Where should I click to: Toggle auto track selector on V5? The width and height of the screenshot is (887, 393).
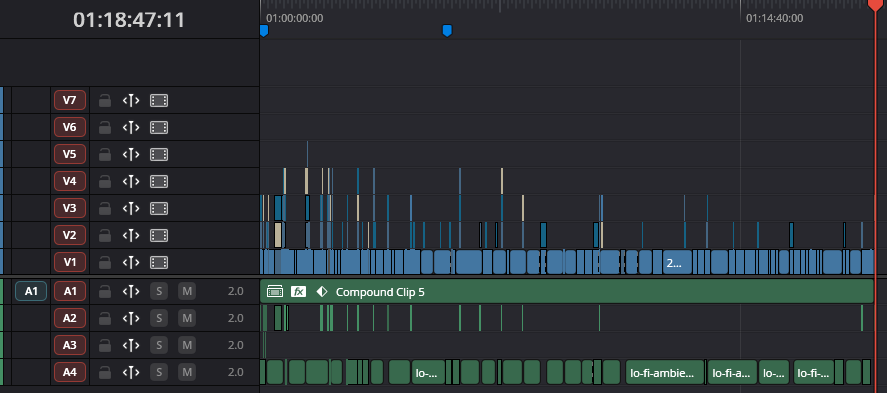(x=131, y=154)
